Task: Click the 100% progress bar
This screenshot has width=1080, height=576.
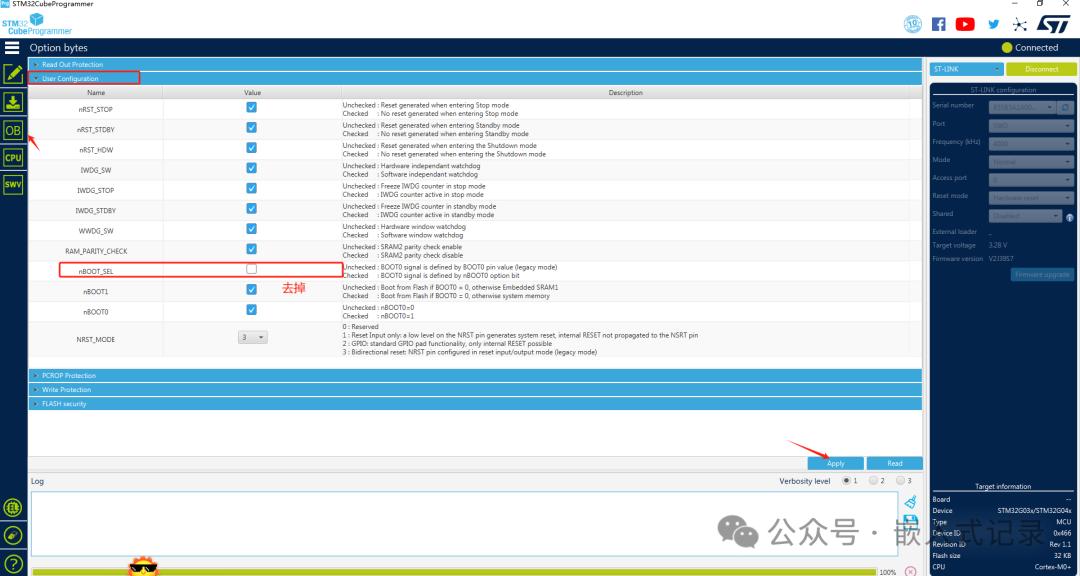Action: pos(454,572)
